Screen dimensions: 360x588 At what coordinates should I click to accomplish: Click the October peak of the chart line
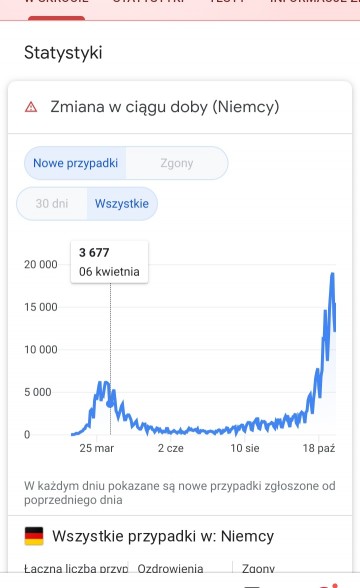coord(332,274)
